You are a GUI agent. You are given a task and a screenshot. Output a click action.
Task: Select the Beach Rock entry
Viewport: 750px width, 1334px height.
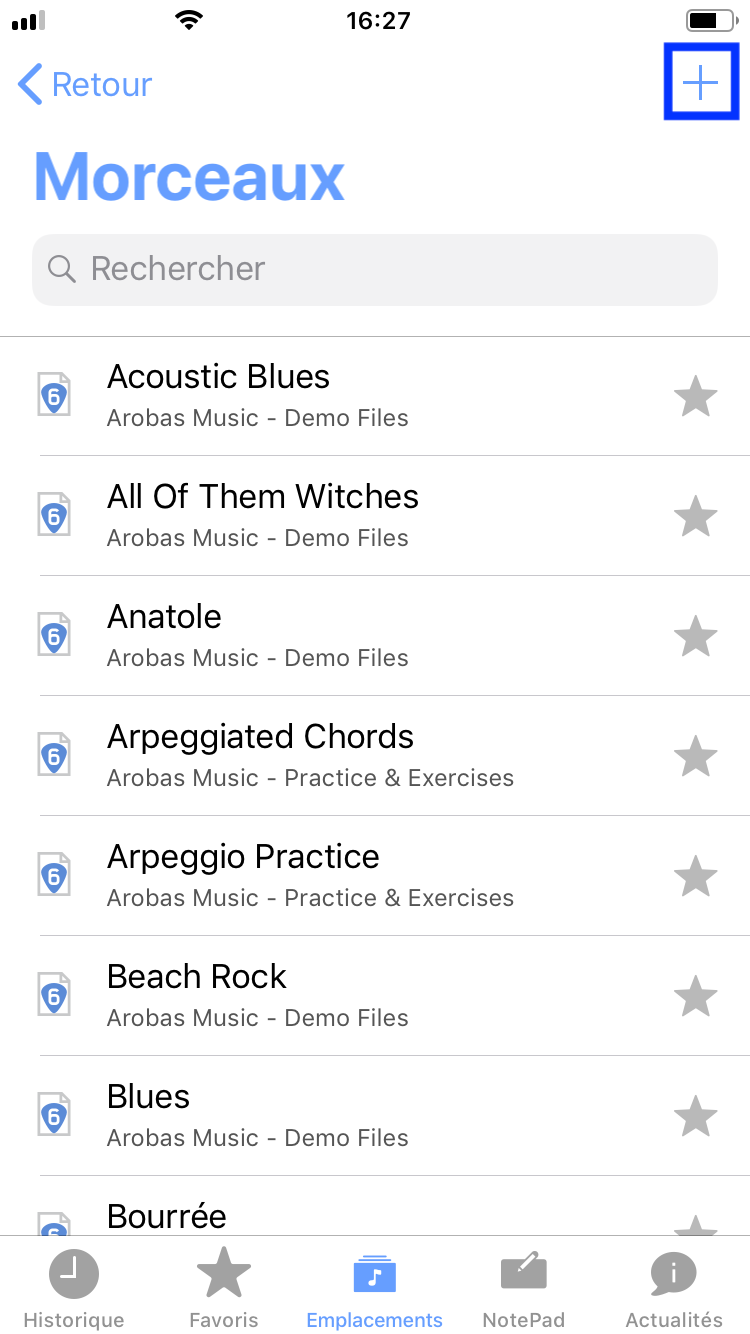pyautogui.click(x=375, y=996)
